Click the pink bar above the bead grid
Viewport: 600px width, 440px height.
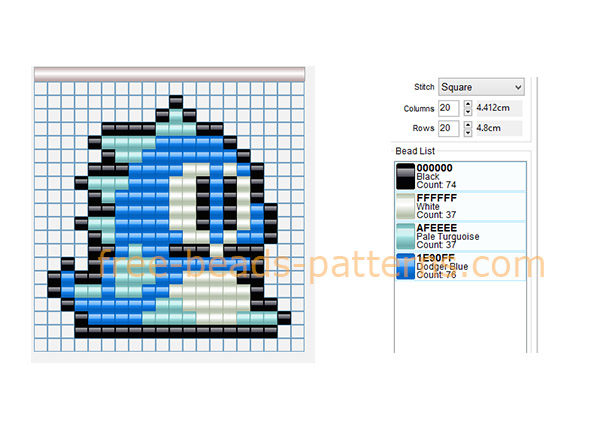coord(170,74)
